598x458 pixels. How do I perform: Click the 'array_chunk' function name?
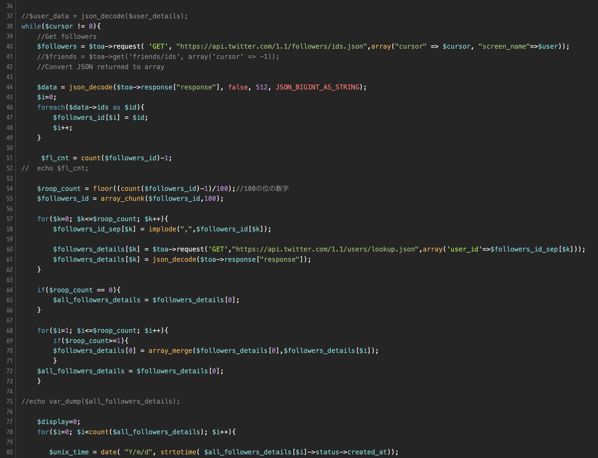click(122, 199)
